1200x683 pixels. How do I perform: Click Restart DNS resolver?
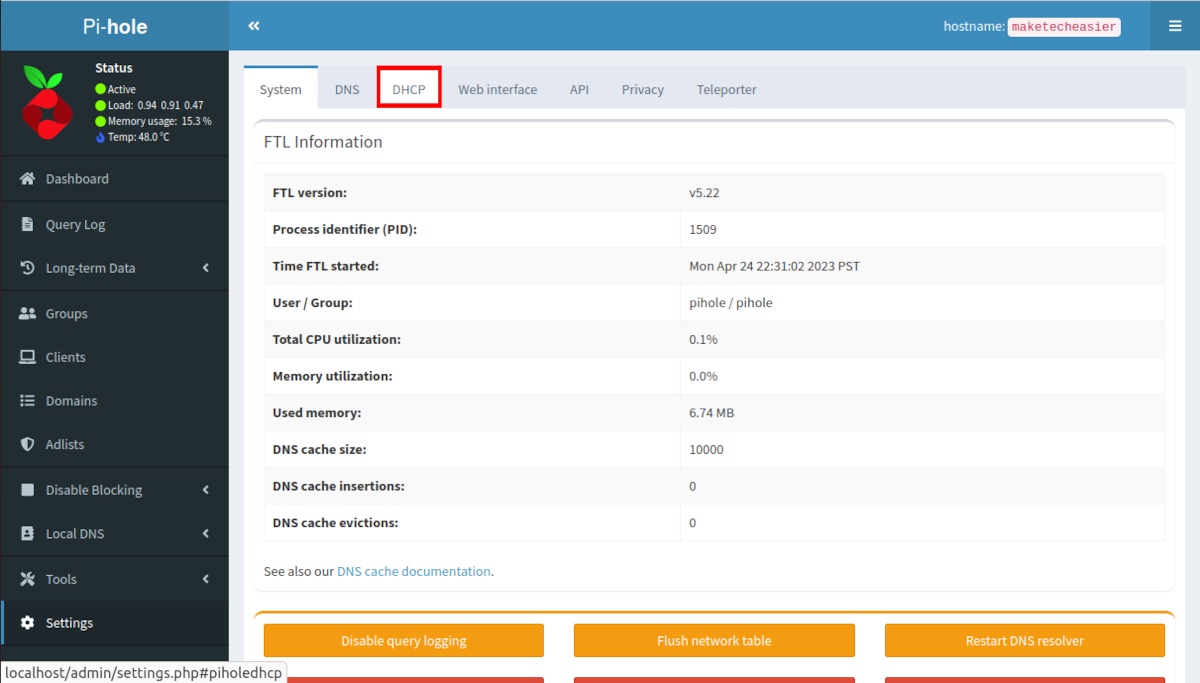coord(1024,640)
